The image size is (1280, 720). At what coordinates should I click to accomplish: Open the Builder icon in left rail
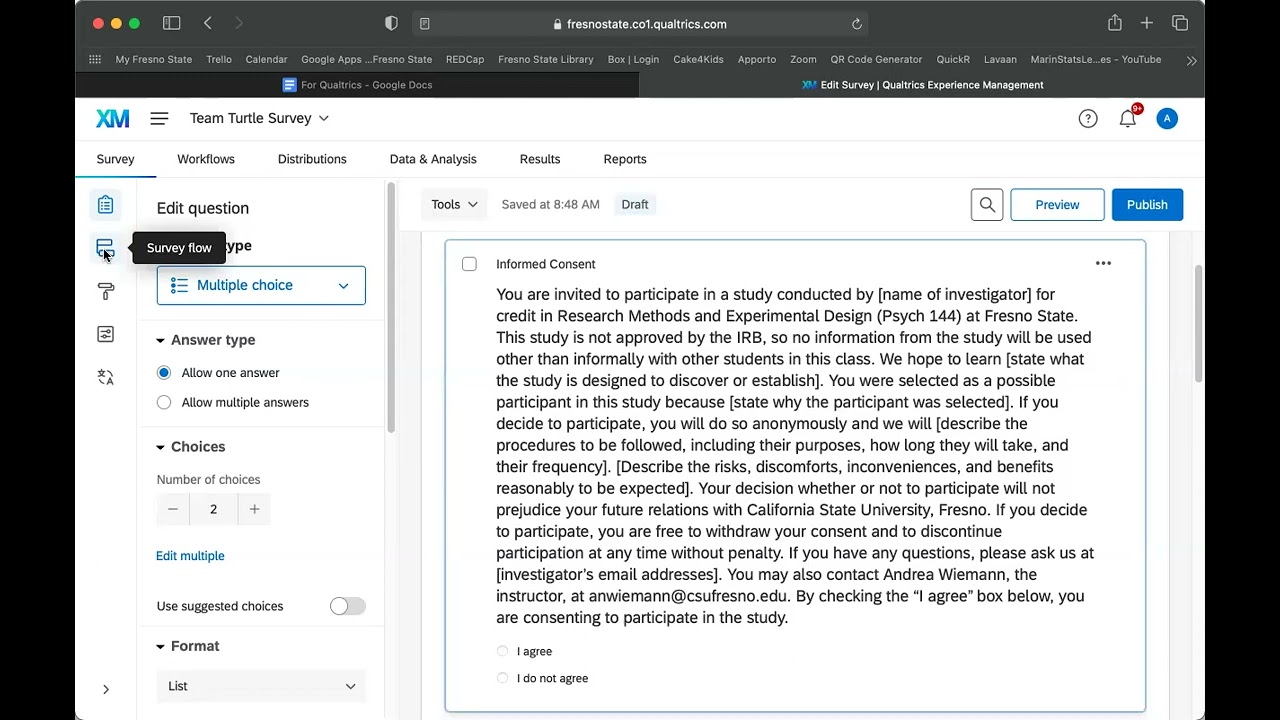pos(105,205)
